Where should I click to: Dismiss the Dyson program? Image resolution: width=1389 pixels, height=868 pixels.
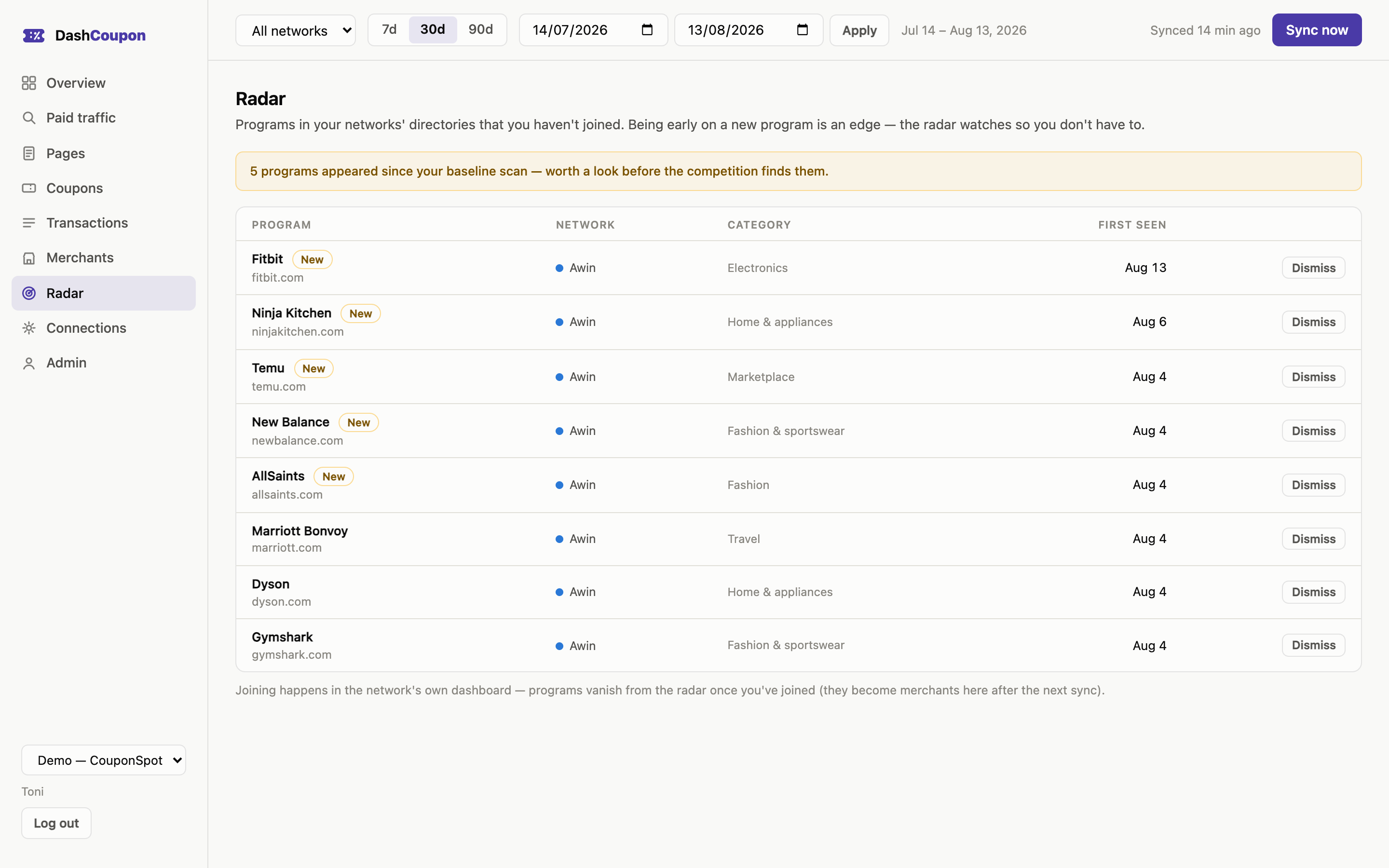tap(1313, 592)
